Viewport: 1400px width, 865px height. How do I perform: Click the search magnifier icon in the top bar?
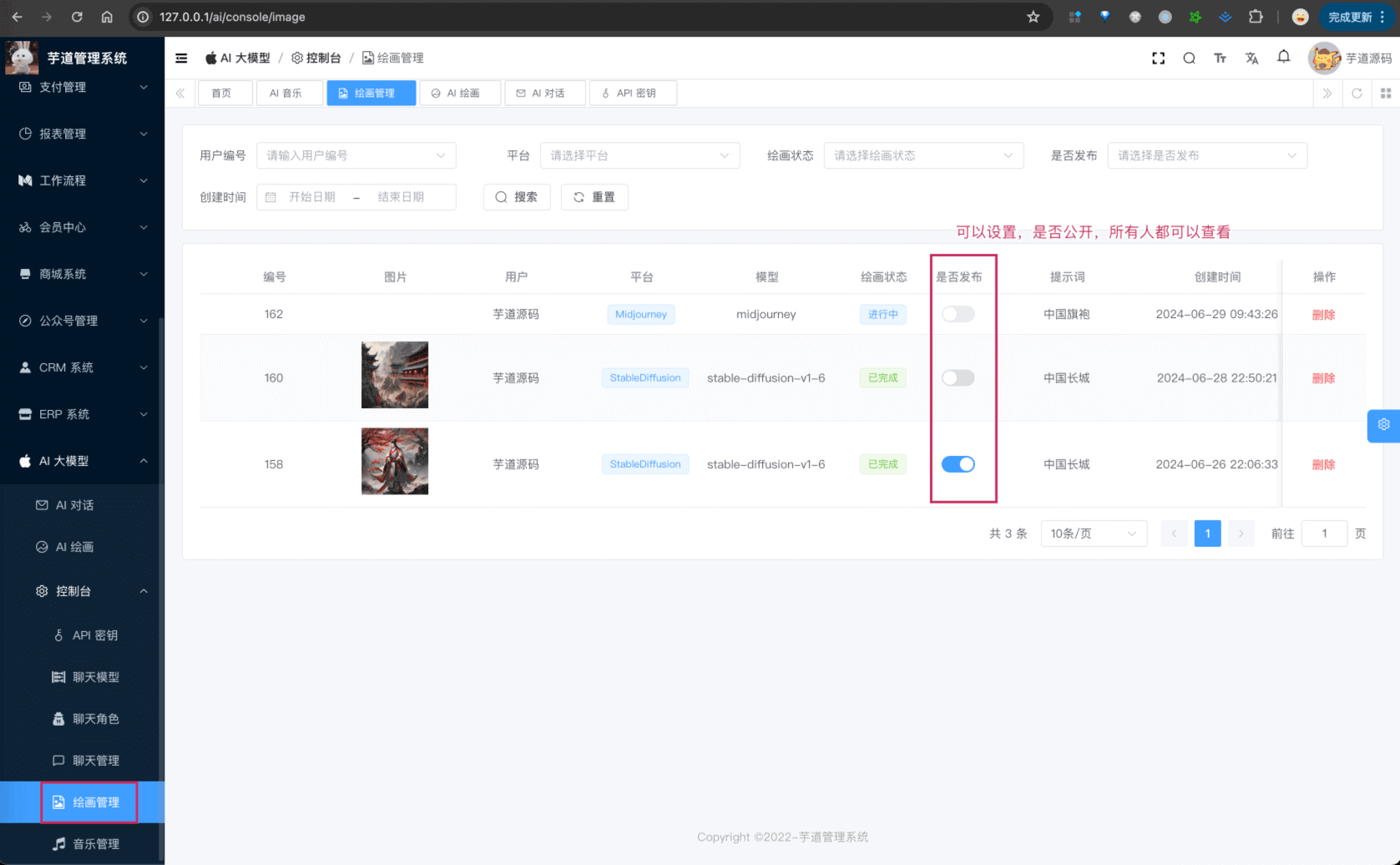(x=1189, y=58)
